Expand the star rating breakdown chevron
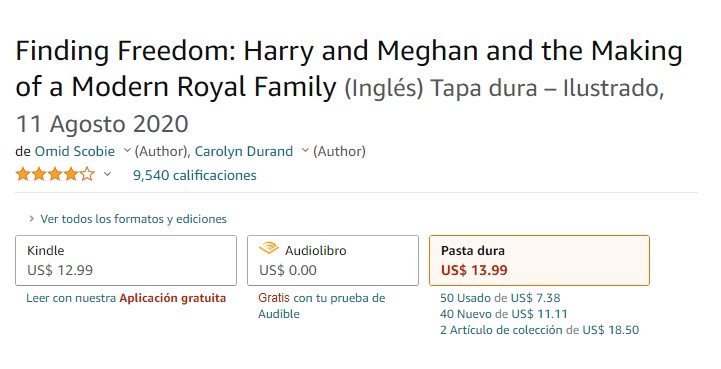Image resolution: width=721 pixels, height=369 pixels. click(x=107, y=174)
